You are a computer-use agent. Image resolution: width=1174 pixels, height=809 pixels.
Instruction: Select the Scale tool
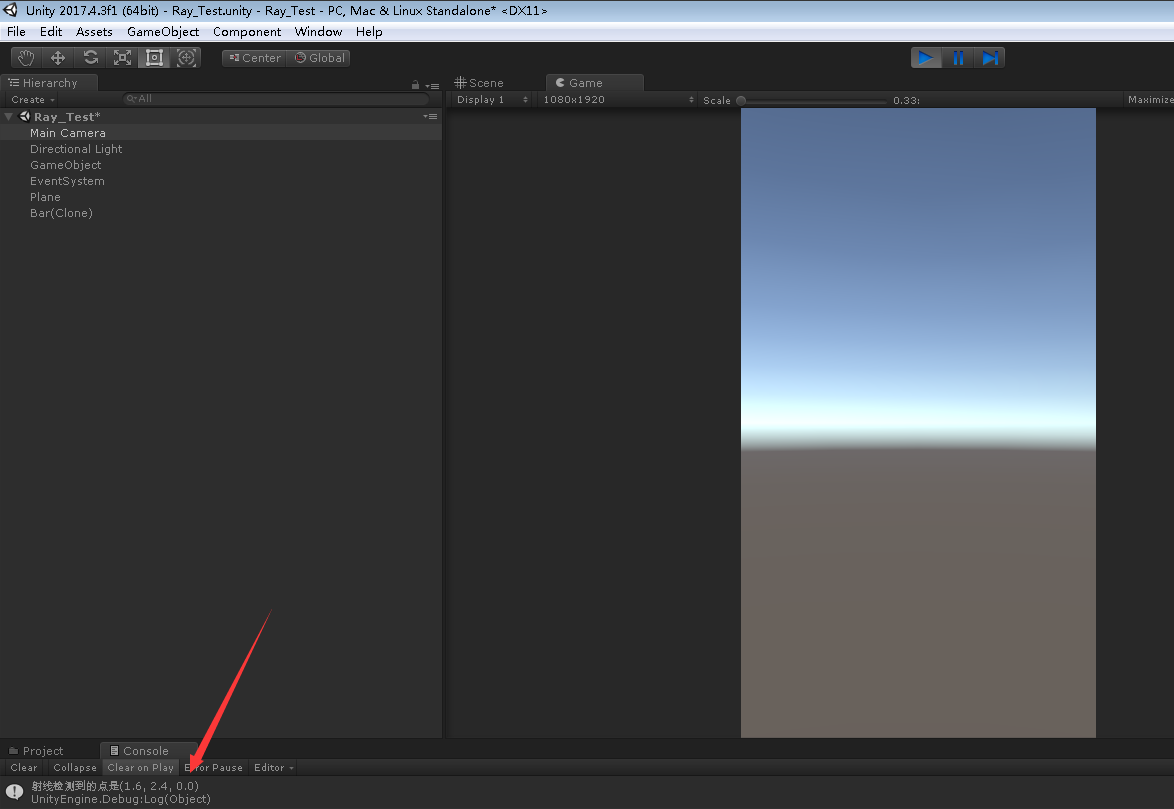[x=122, y=58]
